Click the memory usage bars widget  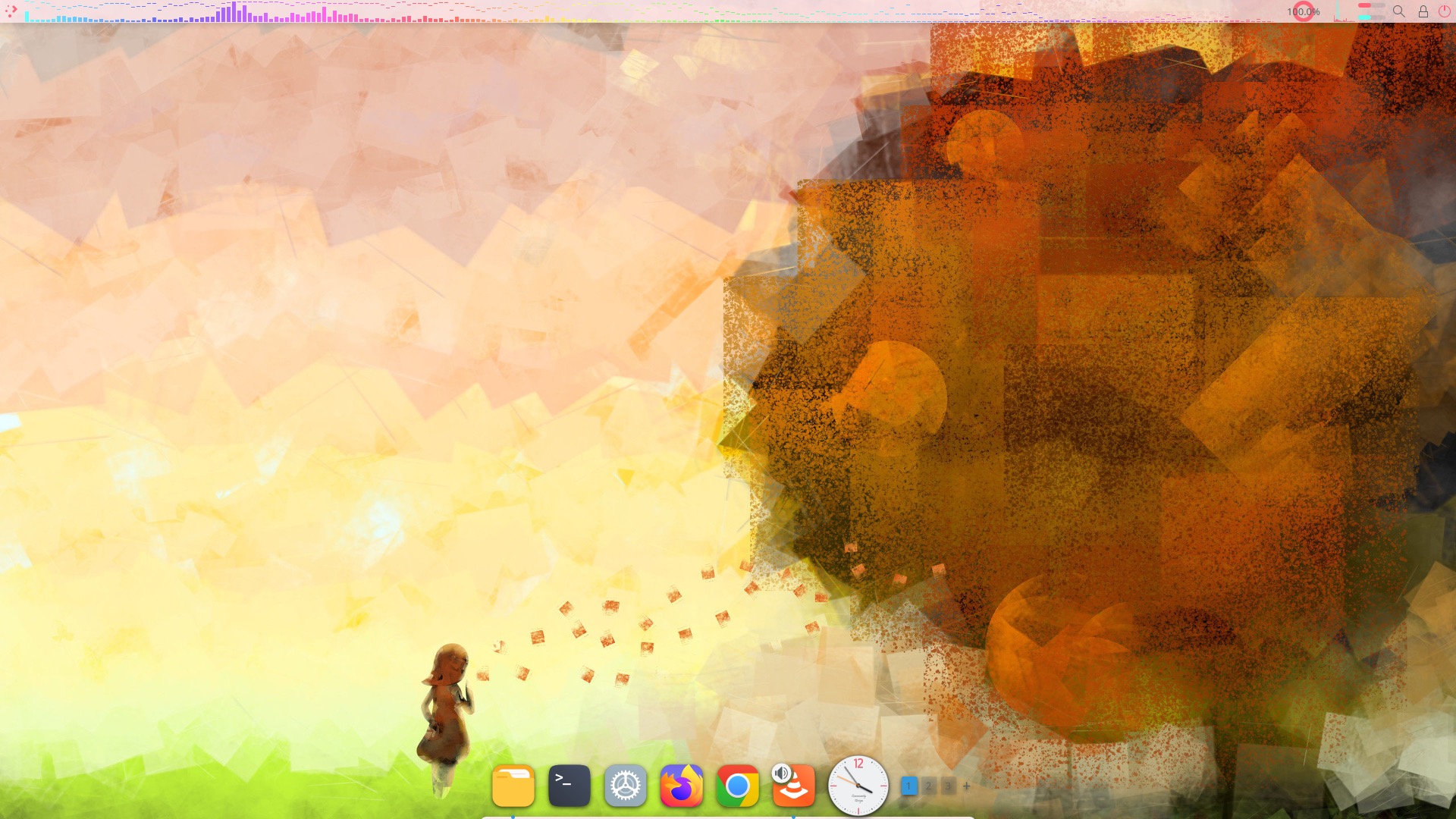pyautogui.click(x=1371, y=11)
